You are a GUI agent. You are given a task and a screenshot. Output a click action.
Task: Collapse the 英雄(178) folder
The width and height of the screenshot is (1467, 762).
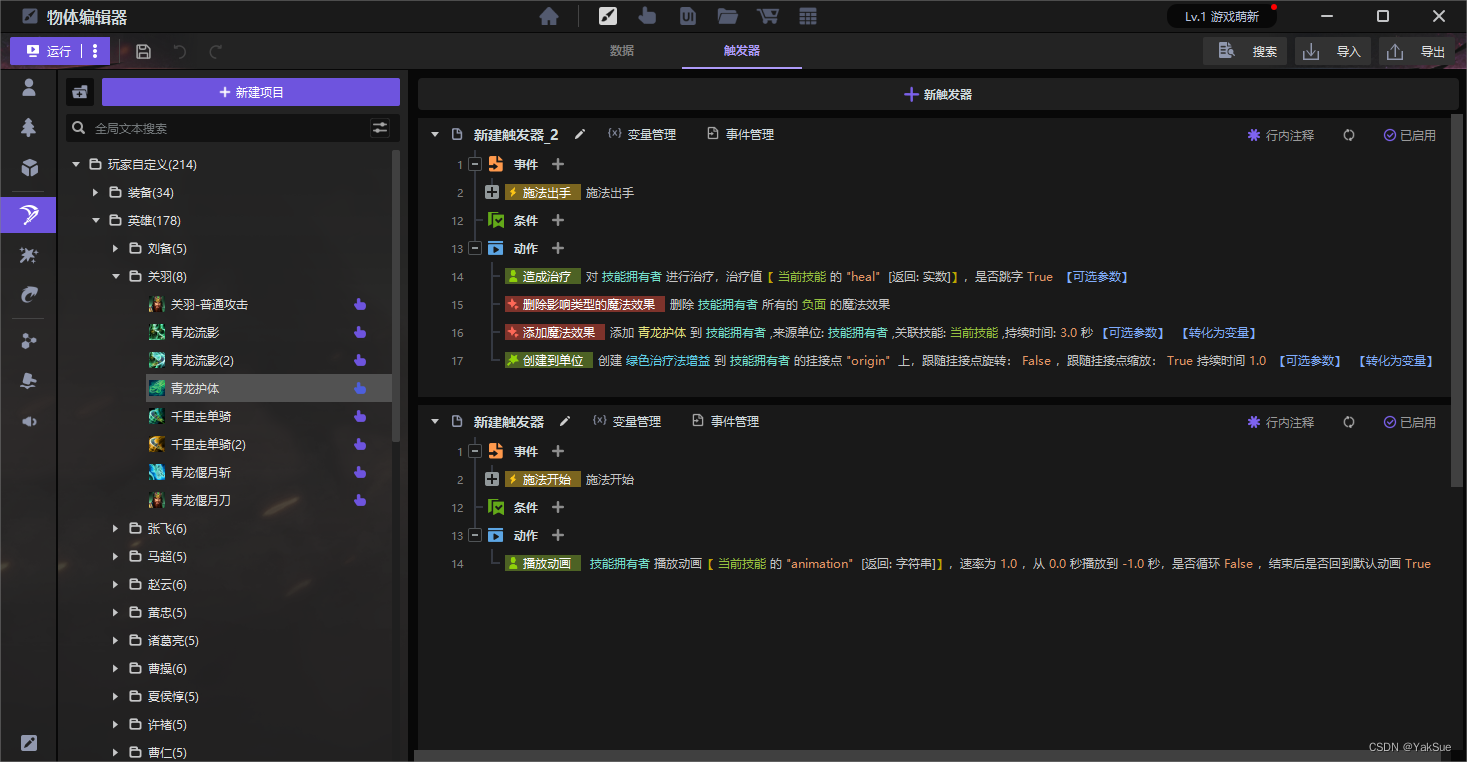tap(96, 220)
